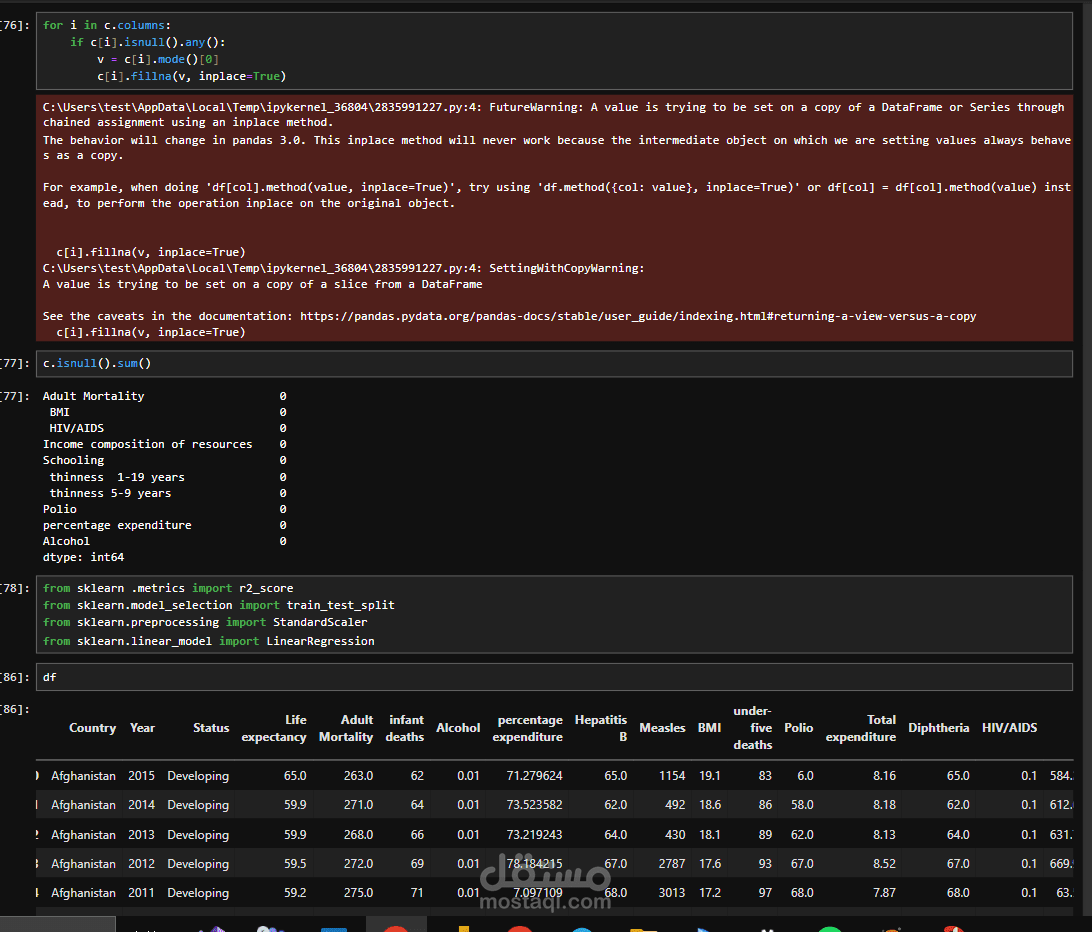Click the 'Life expectancy' column header
The image size is (1092, 932).
tap(274, 728)
